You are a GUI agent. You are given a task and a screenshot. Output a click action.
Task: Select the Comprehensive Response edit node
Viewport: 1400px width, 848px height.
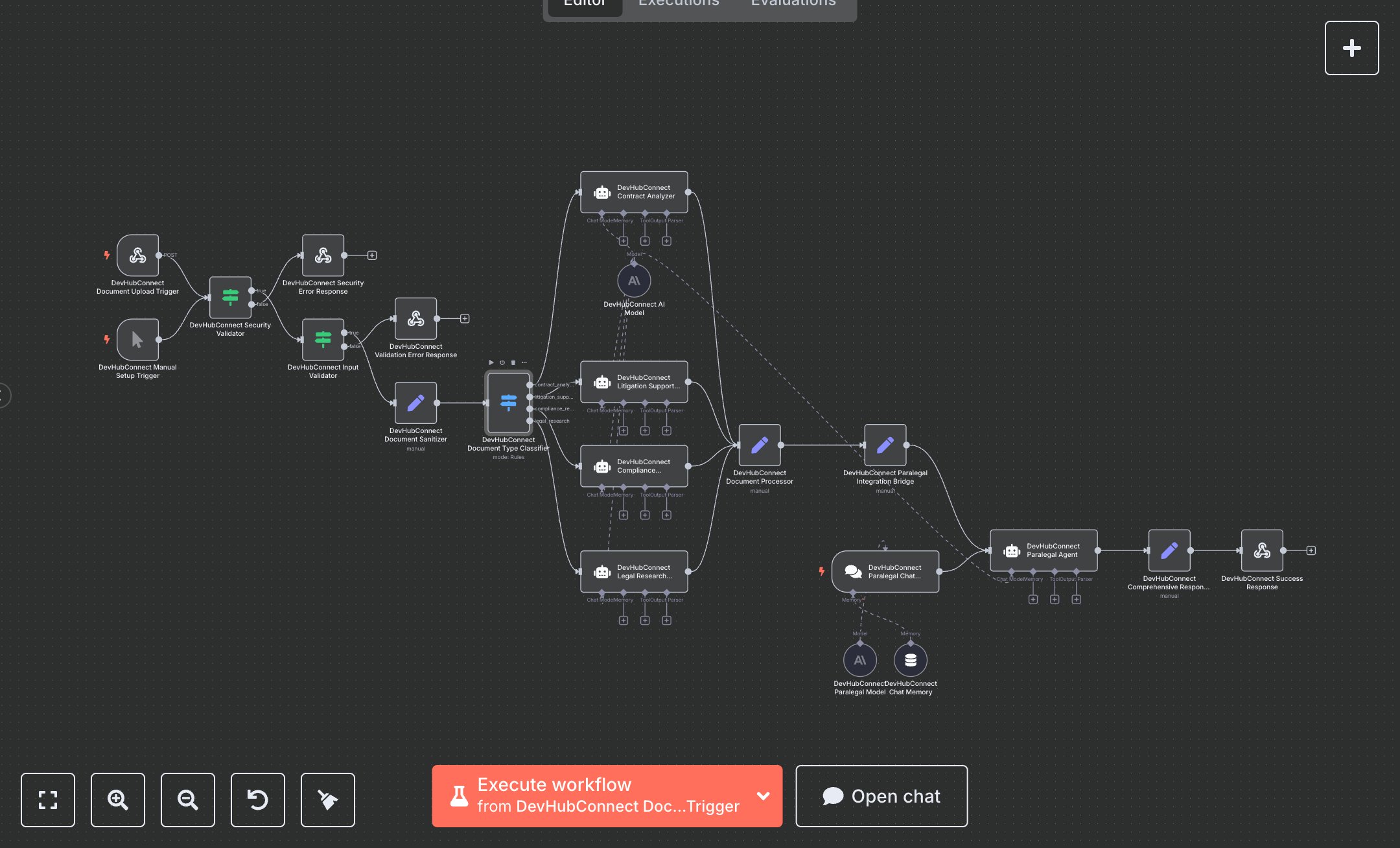pyautogui.click(x=1169, y=550)
